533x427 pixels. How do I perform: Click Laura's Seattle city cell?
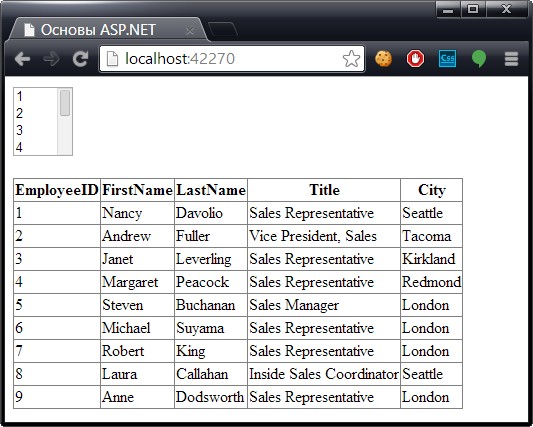[x=431, y=374]
